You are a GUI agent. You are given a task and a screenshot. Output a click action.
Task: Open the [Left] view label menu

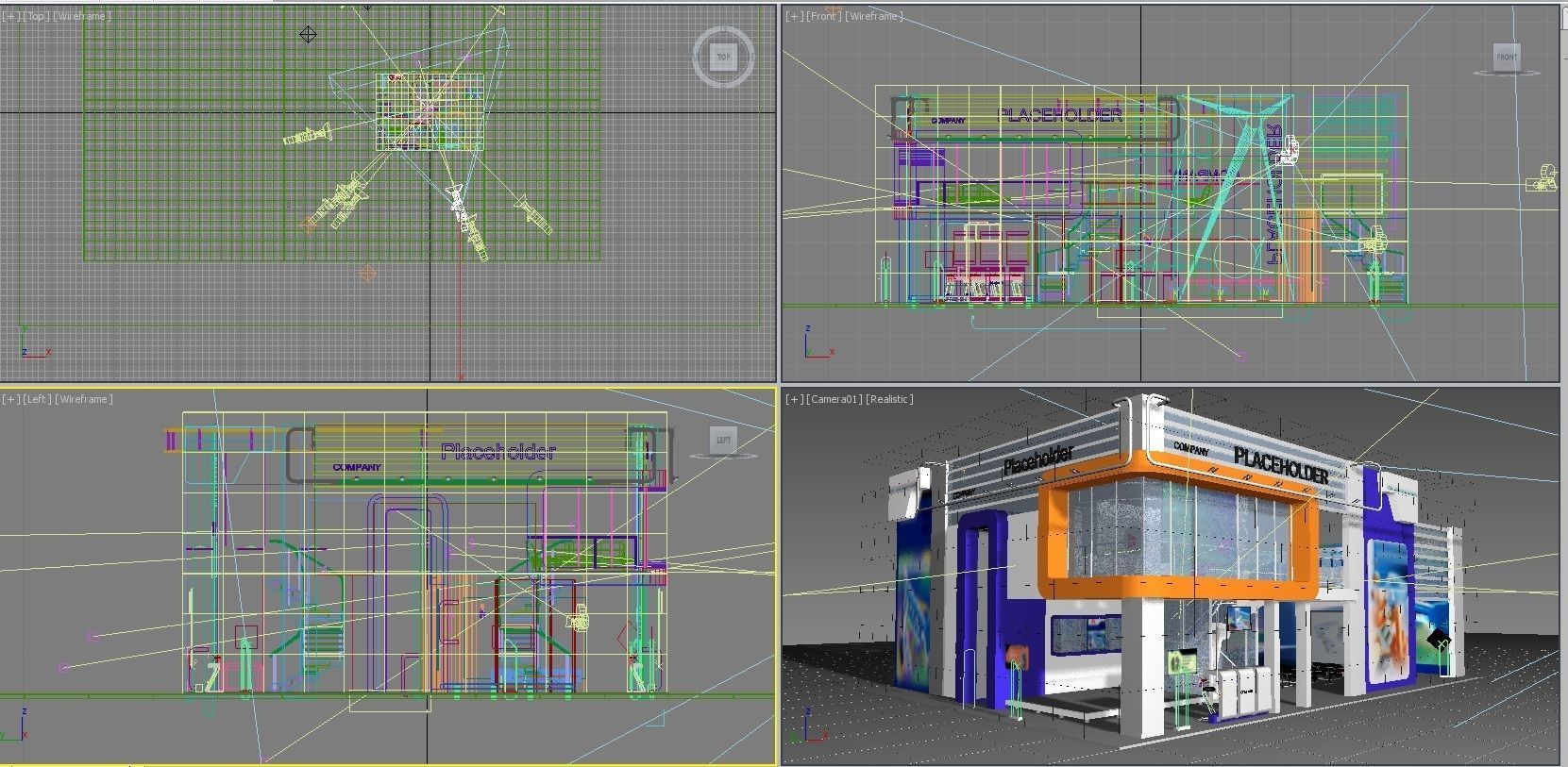click(38, 399)
